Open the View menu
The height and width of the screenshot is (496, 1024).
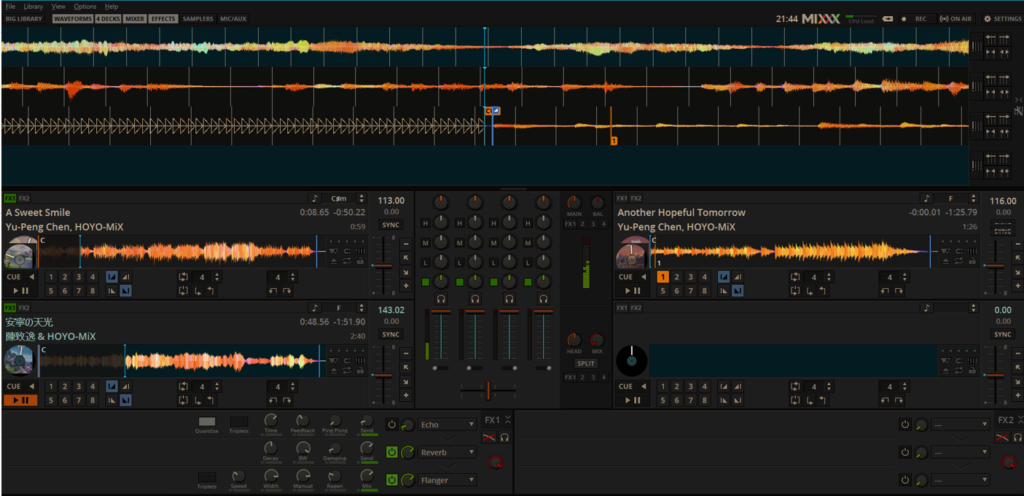58,6
